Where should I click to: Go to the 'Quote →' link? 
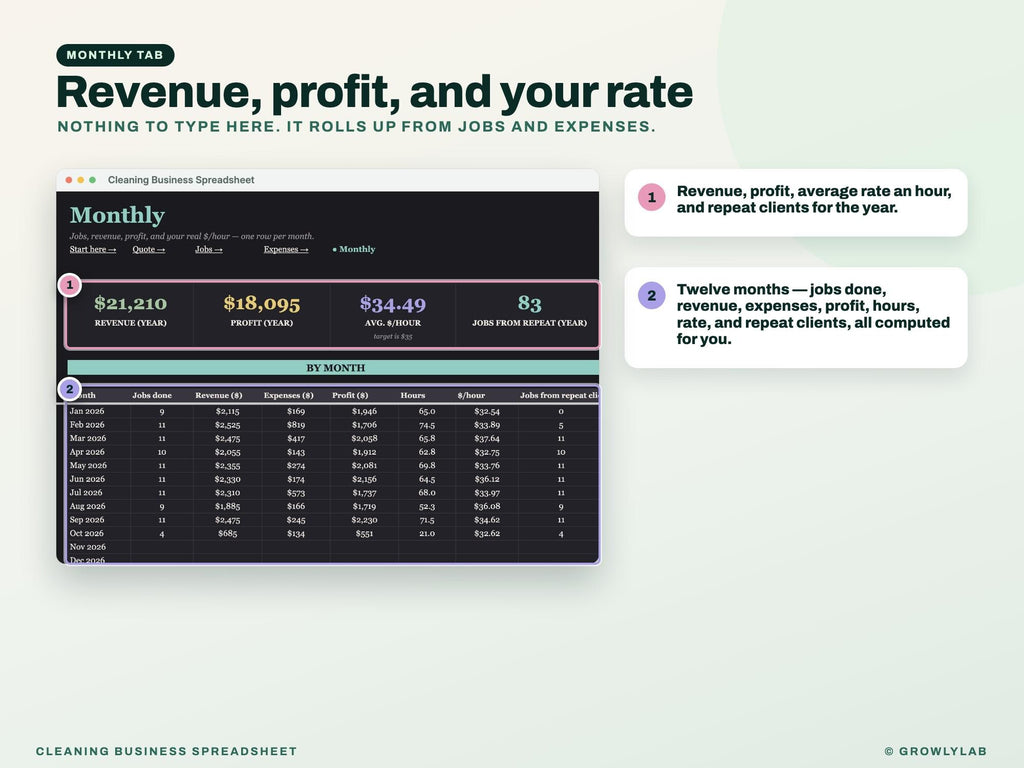(149, 249)
